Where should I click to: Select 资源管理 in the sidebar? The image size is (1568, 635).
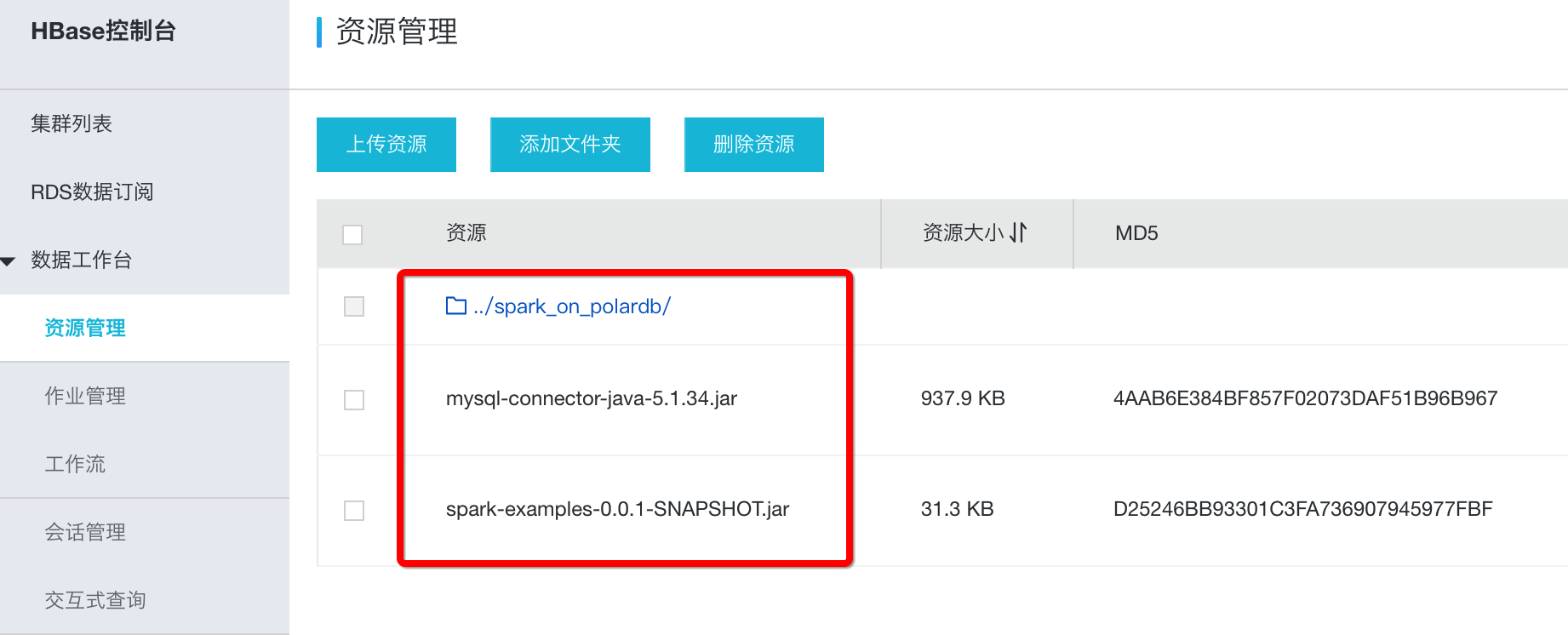[x=85, y=328]
